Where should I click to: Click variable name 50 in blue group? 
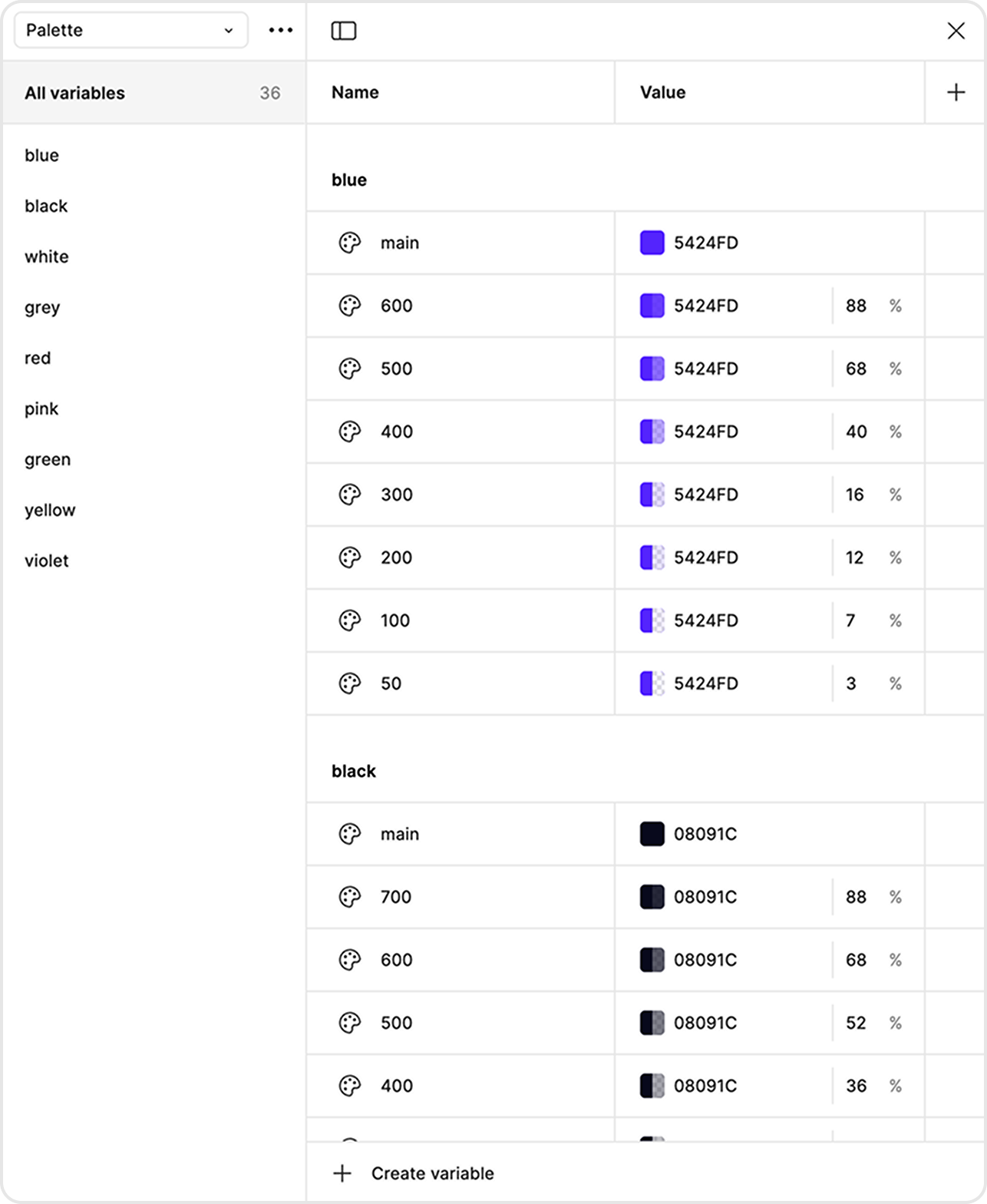click(391, 683)
